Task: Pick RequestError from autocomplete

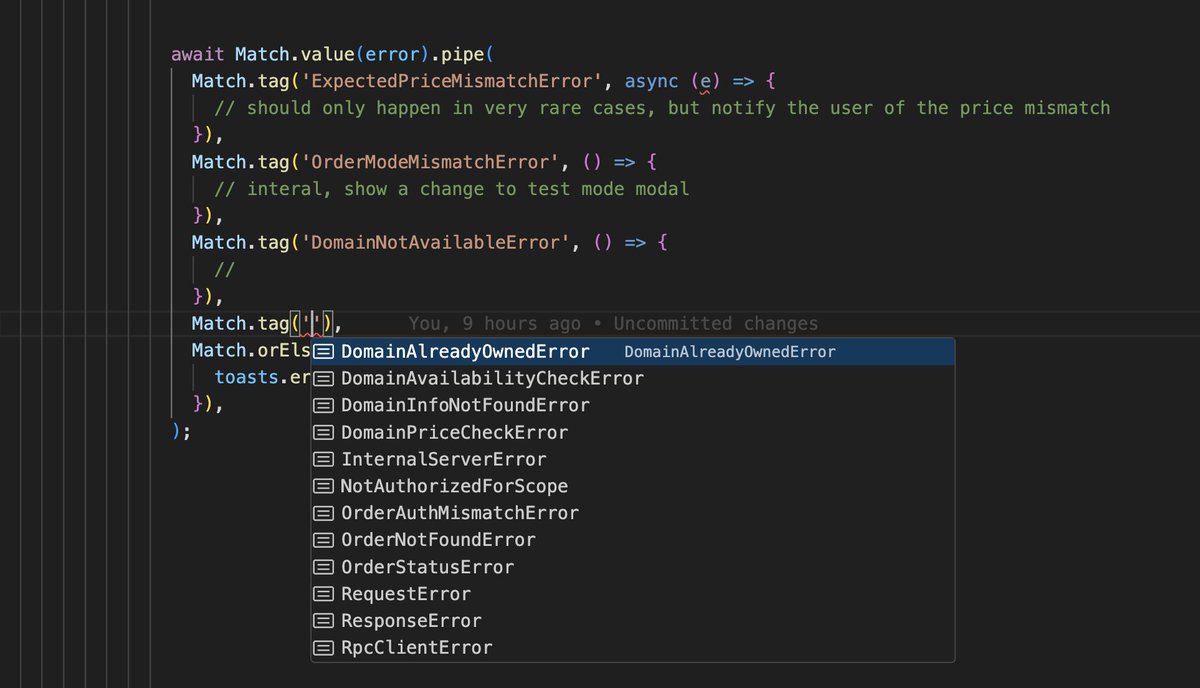Action: point(633,594)
